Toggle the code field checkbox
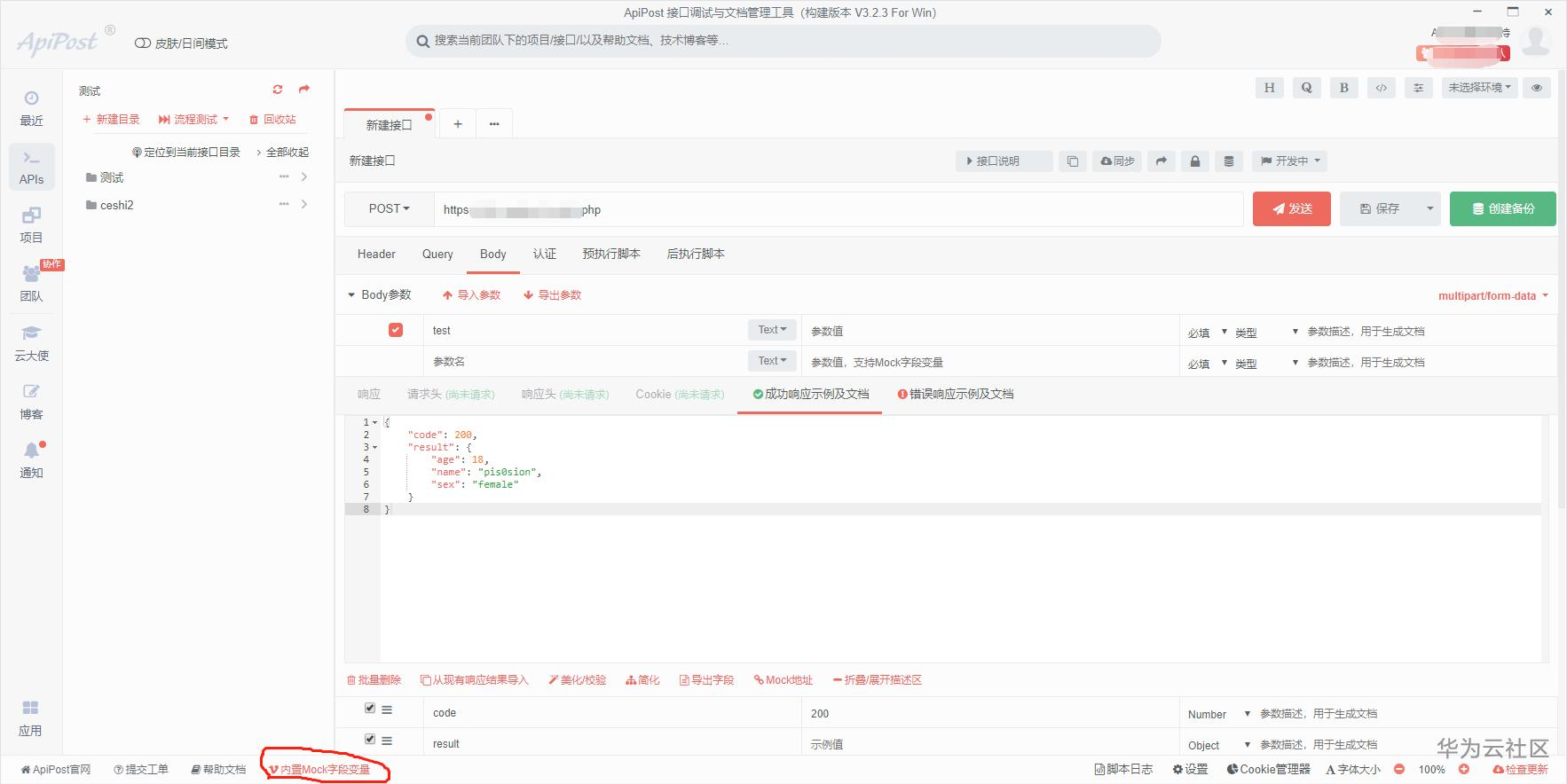1567x784 pixels. (x=370, y=709)
